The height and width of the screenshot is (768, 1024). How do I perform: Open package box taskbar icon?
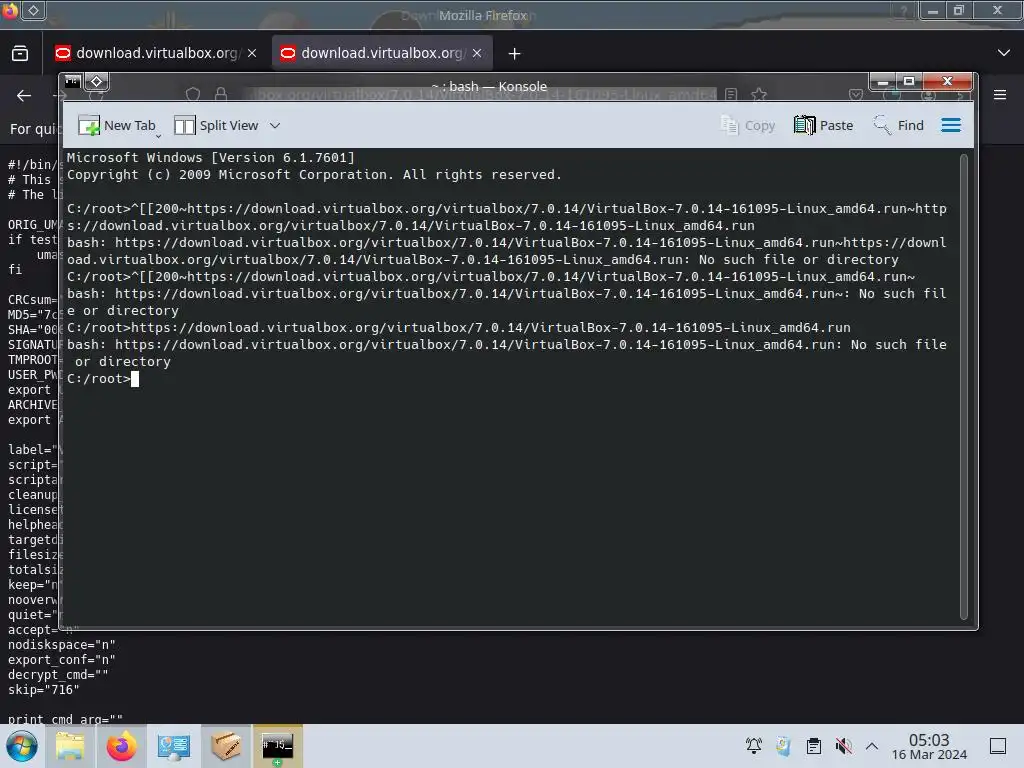coord(225,746)
